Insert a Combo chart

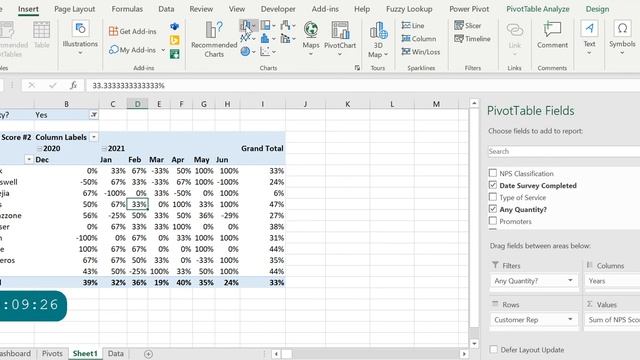288,38
